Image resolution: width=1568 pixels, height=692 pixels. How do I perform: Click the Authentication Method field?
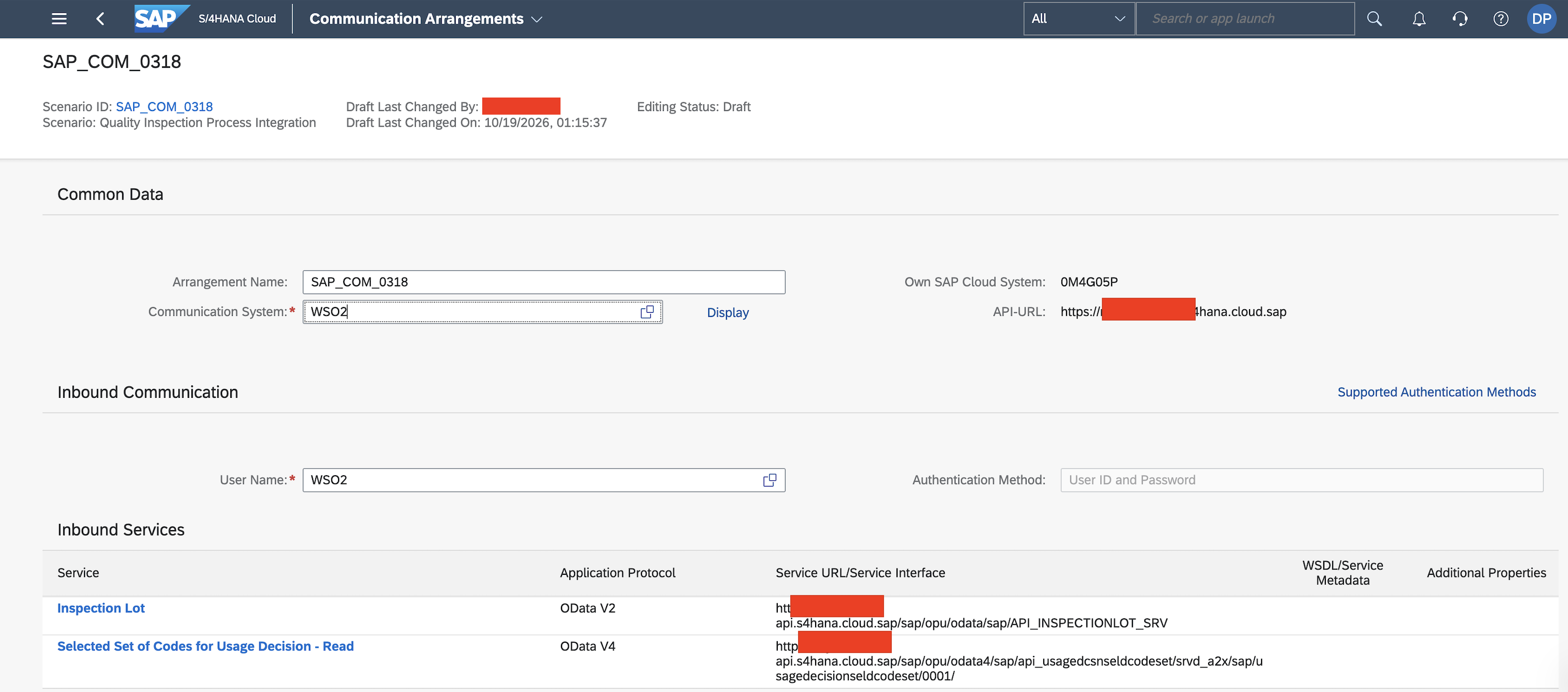point(1301,480)
